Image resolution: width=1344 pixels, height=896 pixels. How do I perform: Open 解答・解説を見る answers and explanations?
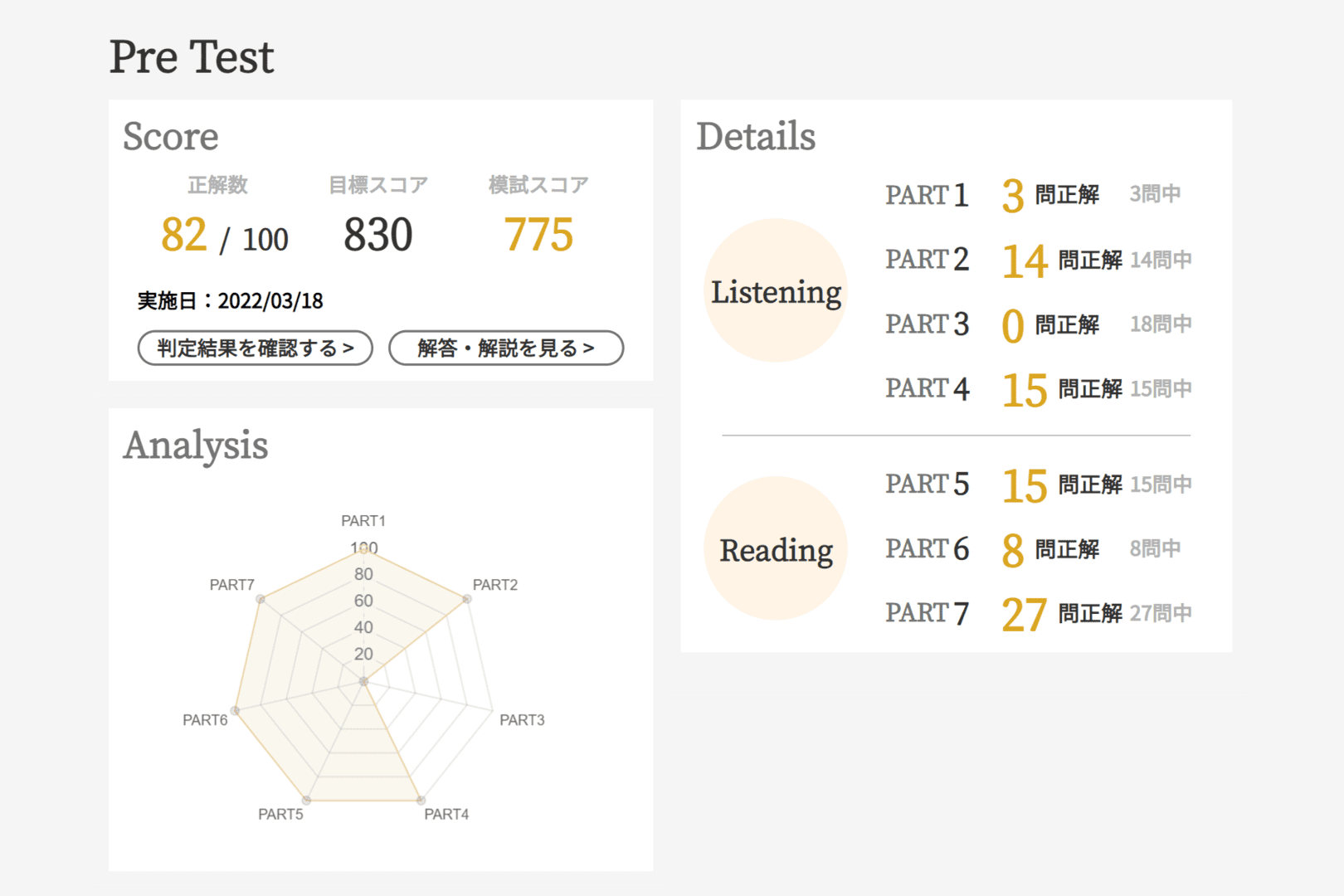click(x=505, y=348)
